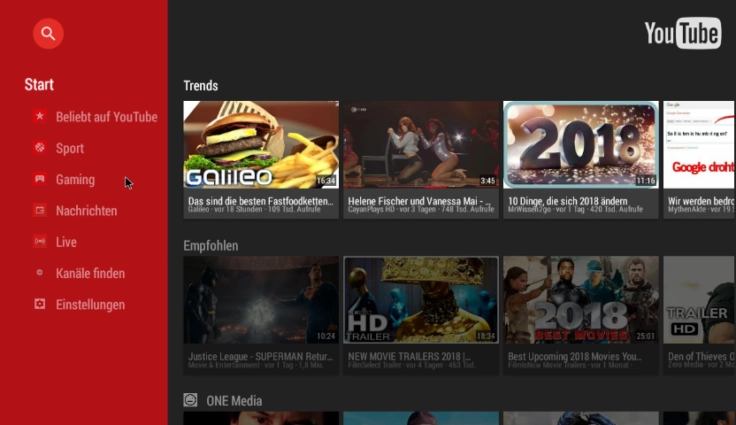Click the 16:34 duration badge

(326, 180)
